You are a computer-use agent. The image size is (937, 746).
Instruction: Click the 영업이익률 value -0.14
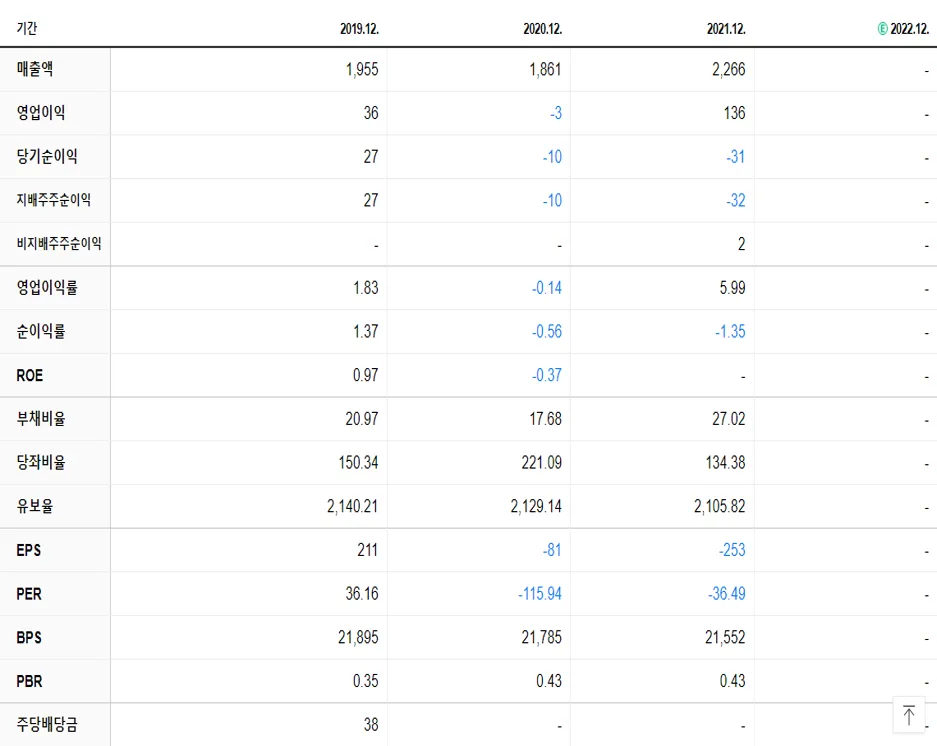click(547, 288)
